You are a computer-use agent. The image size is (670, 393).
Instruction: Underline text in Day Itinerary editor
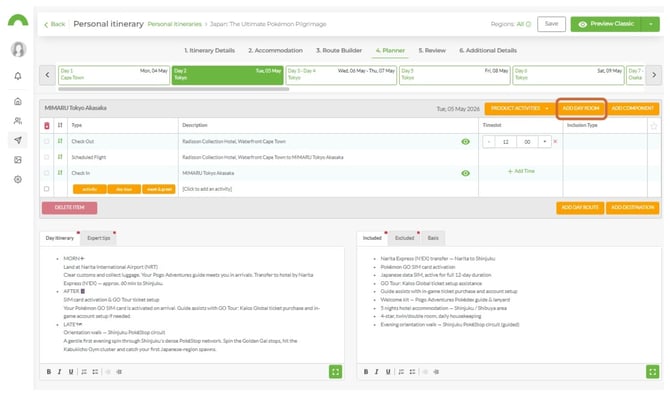71,372
